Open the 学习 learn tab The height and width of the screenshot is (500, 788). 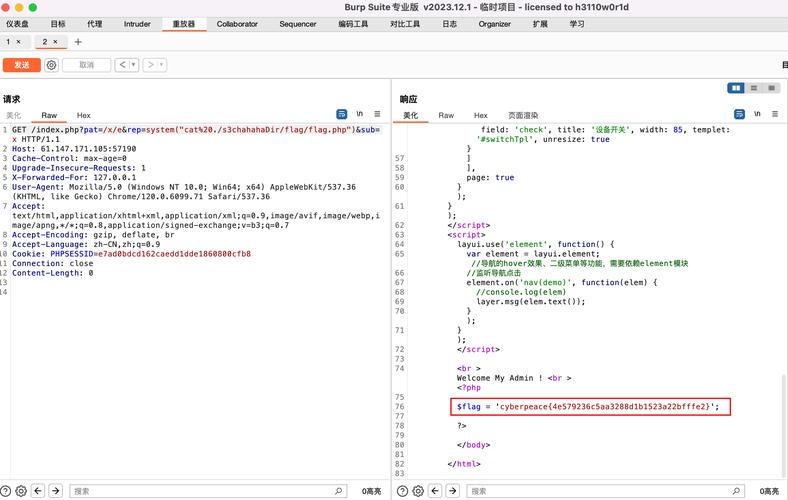pyautogui.click(x=577, y=24)
